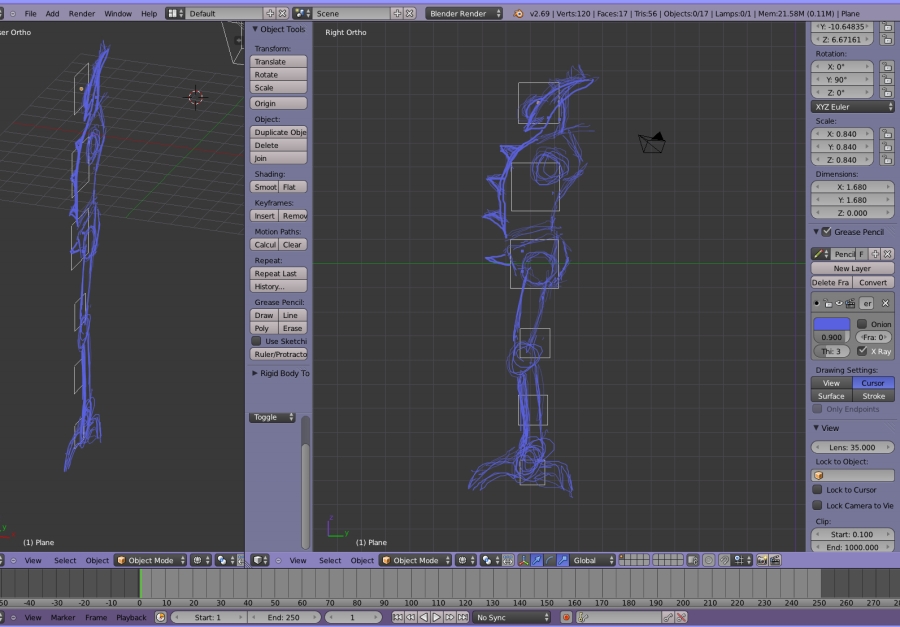Click the blue grease pencil color swatch
This screenshot has height=627, width=900.
pyautogui.click(x=831, y=324)
